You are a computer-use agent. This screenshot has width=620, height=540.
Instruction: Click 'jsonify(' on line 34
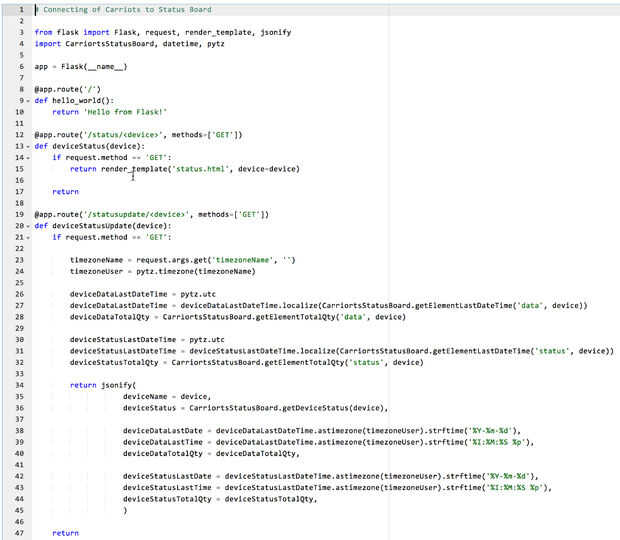click(118, 385)
